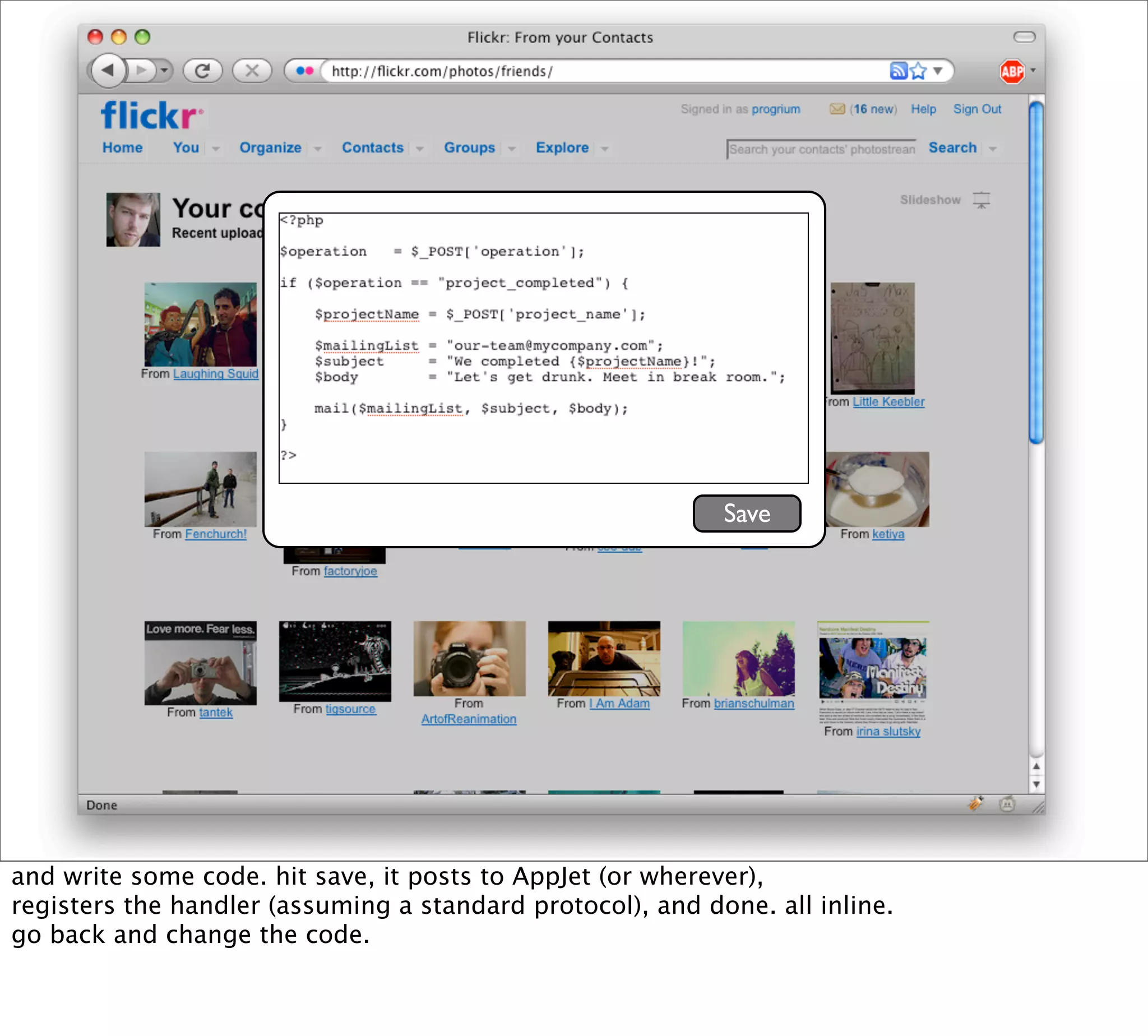Click the ArtofReanimation link
Screen dimensions: 1148x1036
point(469,719)
